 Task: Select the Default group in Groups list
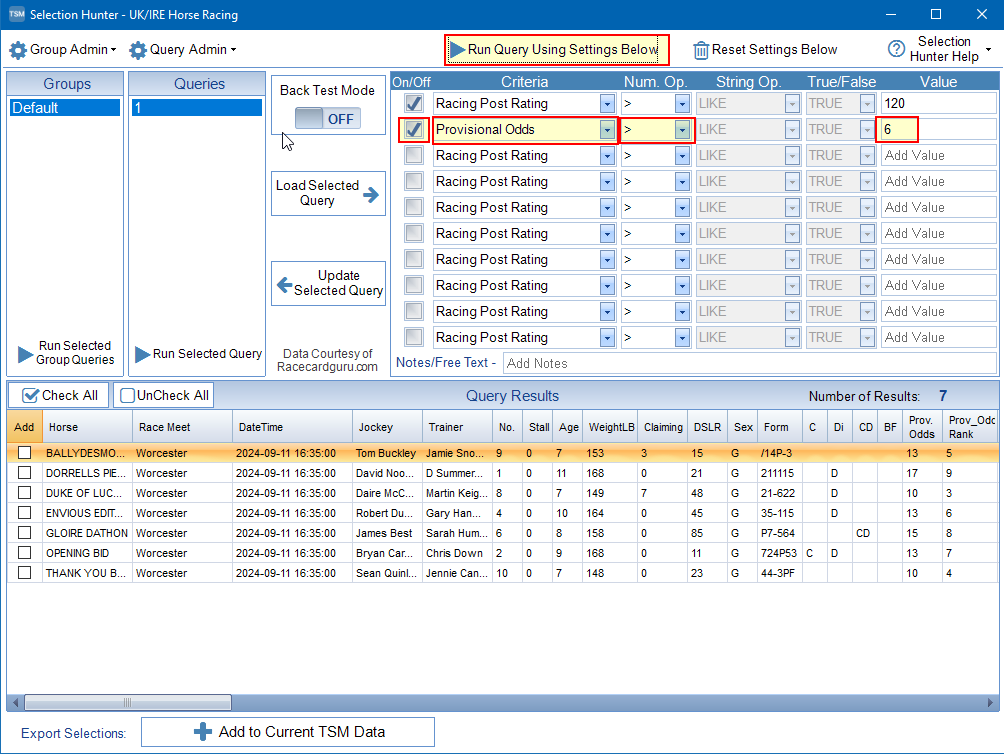tap(65, 108)
